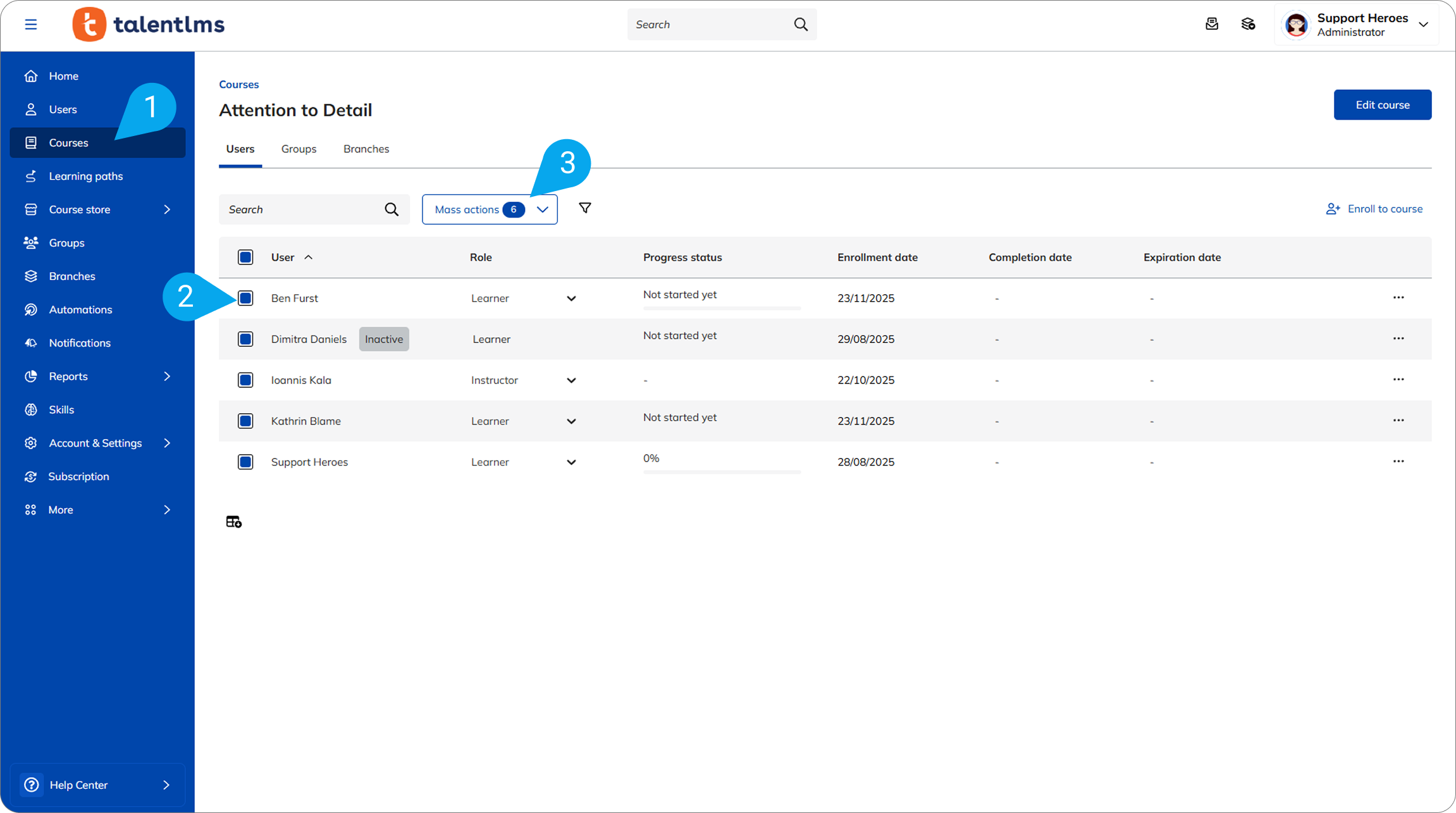1456x813 pixels.
Task: Uncheck the Dimitra Daniels row checkbox
Action: pyautogui.click(x=245, y=339)
